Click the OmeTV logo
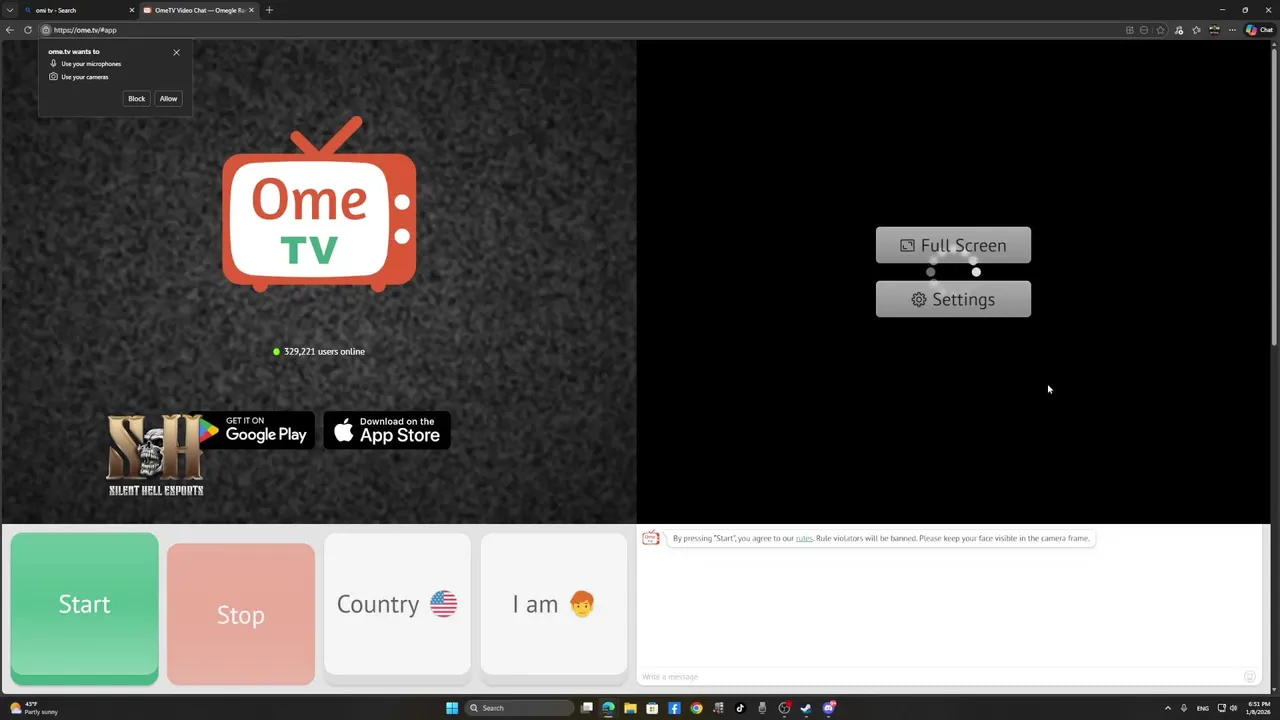 tap(319, 205)
